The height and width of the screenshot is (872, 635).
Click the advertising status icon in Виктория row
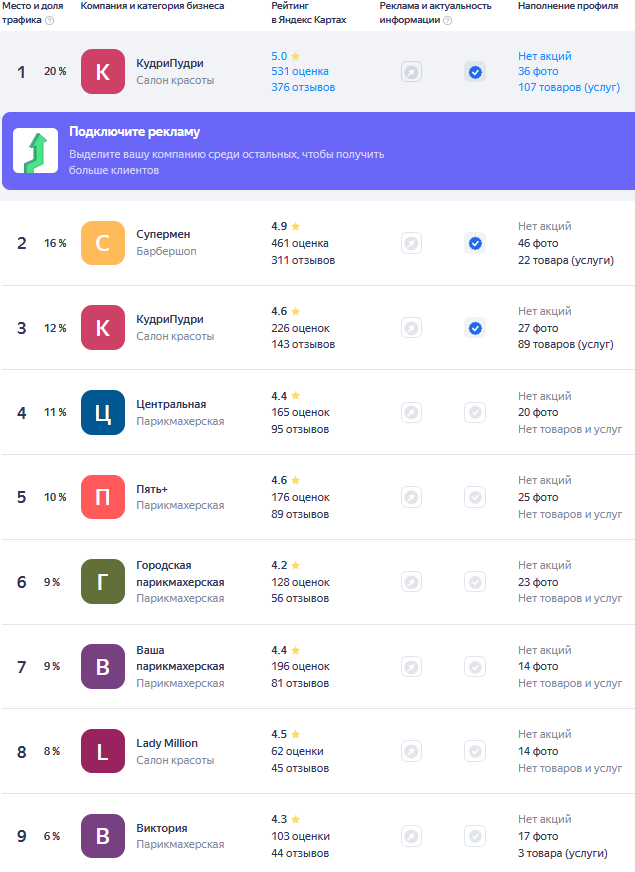[x=411, y=836]
